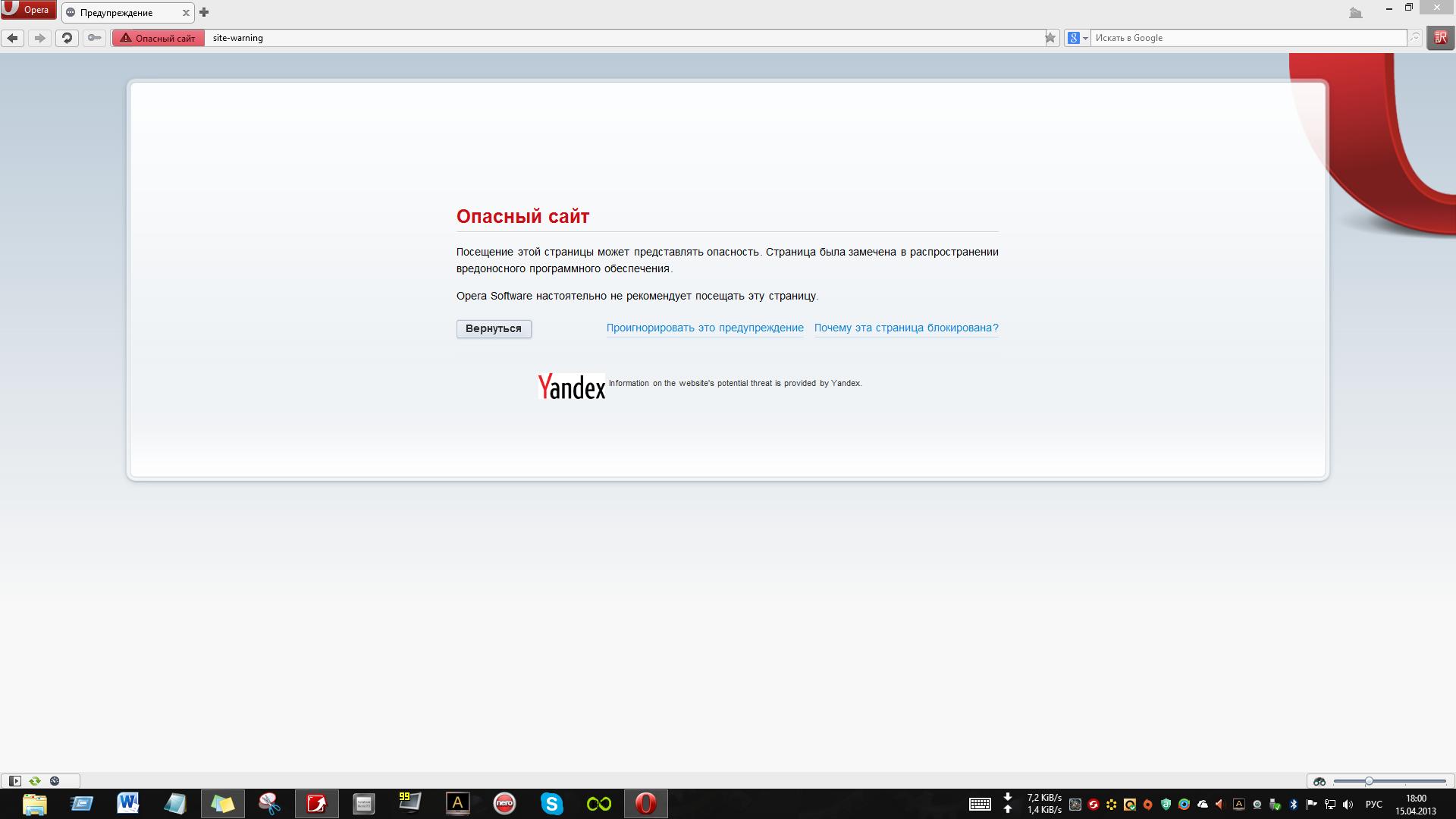Toggle Opera Turbo in the status bar
1456x819 pixels.
55,780
